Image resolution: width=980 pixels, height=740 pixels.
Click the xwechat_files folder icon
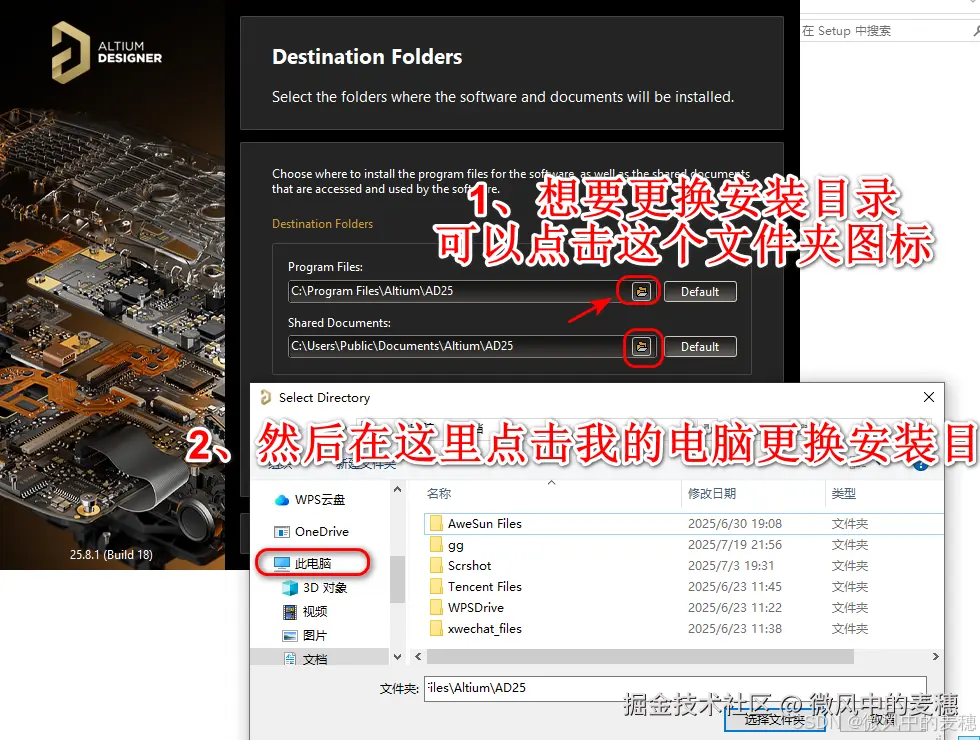(x=436, y=629)
